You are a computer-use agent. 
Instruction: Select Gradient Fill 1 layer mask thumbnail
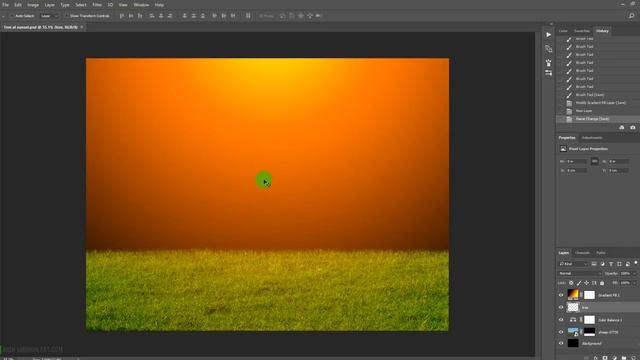pos(589,295)
